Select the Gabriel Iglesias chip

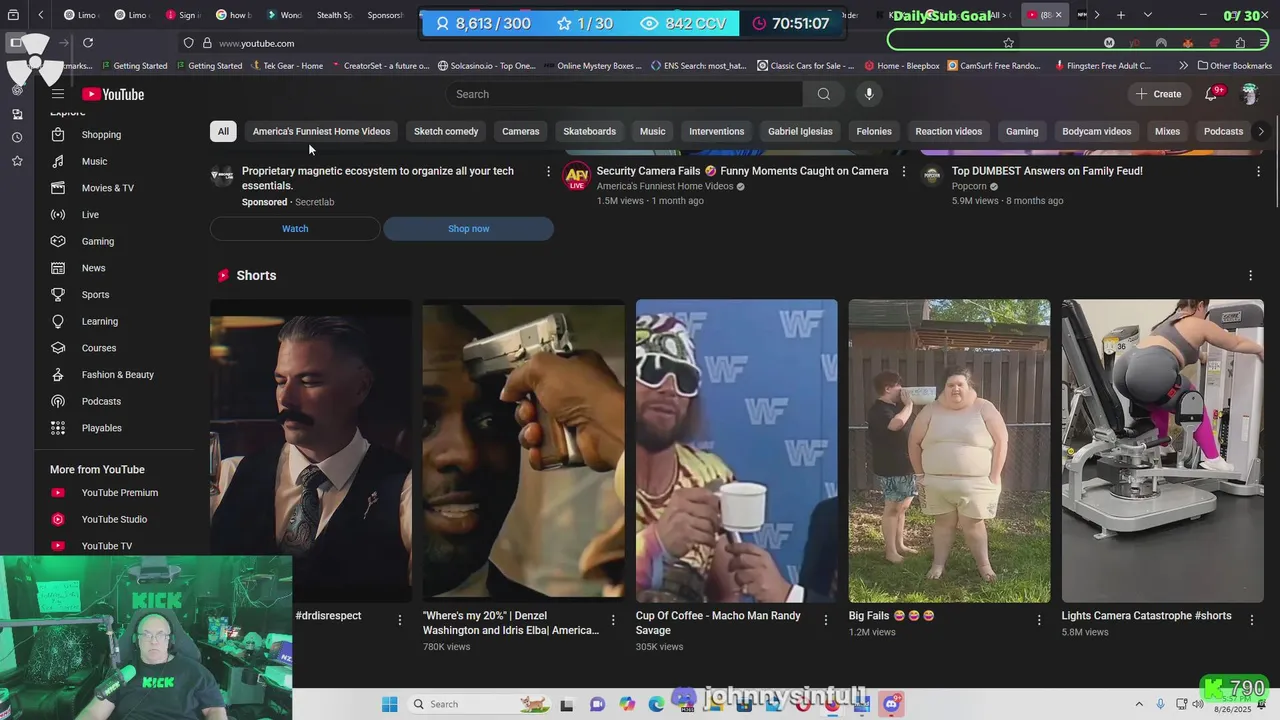point(800,131)
